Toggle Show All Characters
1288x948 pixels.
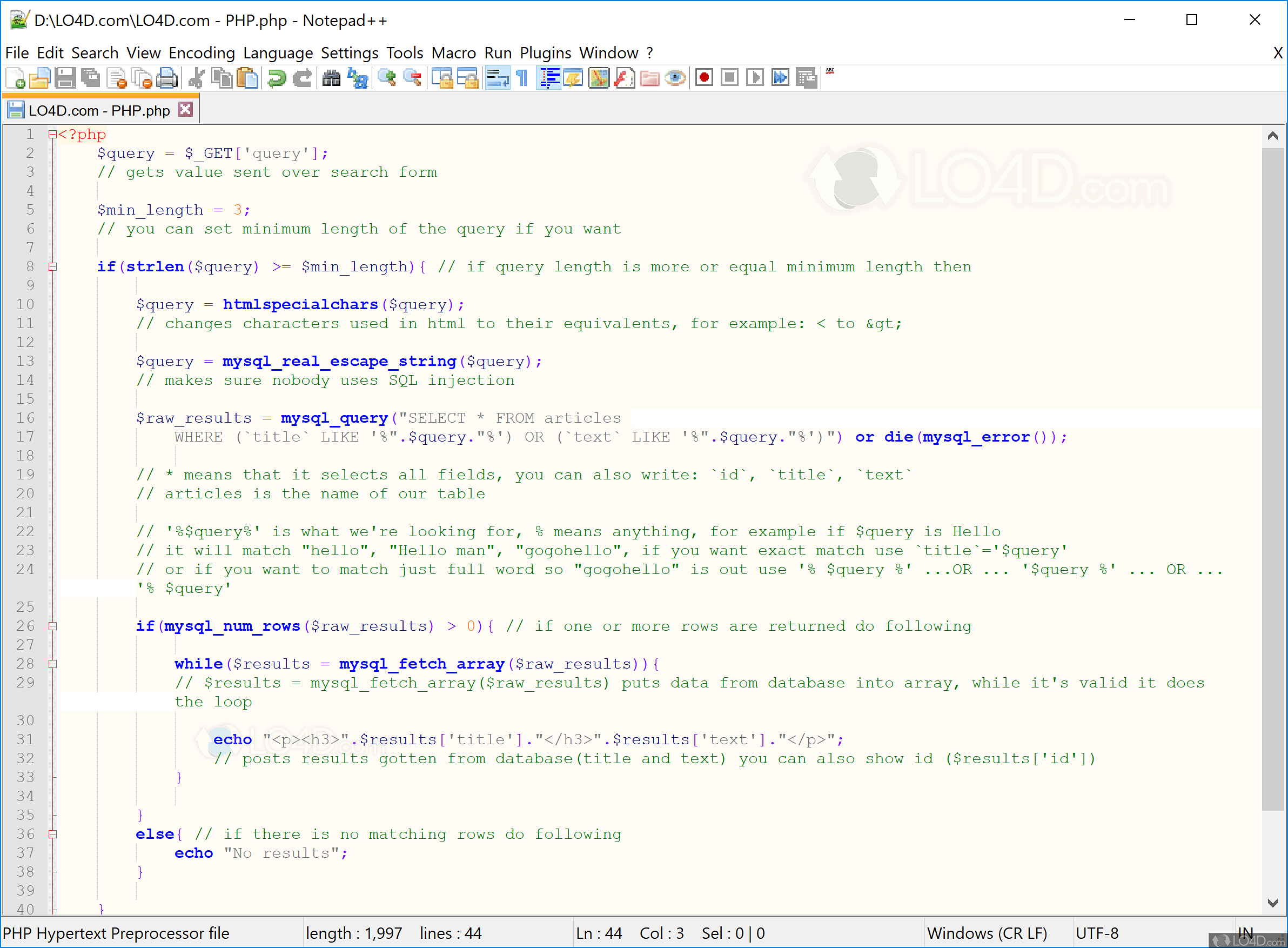pyautogui.click(x=521, y=78)
